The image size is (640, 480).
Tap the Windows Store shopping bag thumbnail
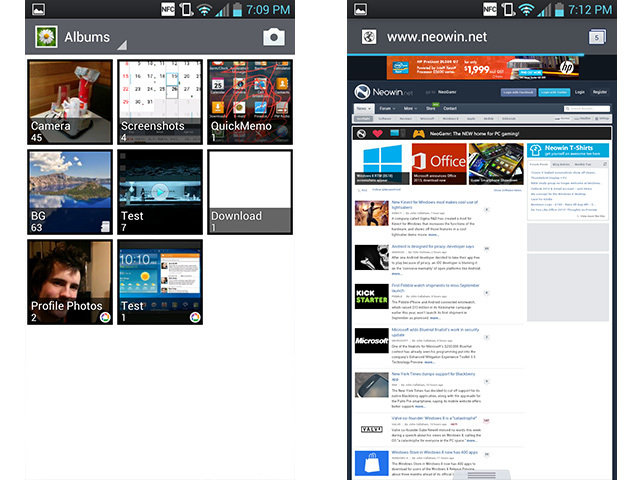tap(371, 463)
